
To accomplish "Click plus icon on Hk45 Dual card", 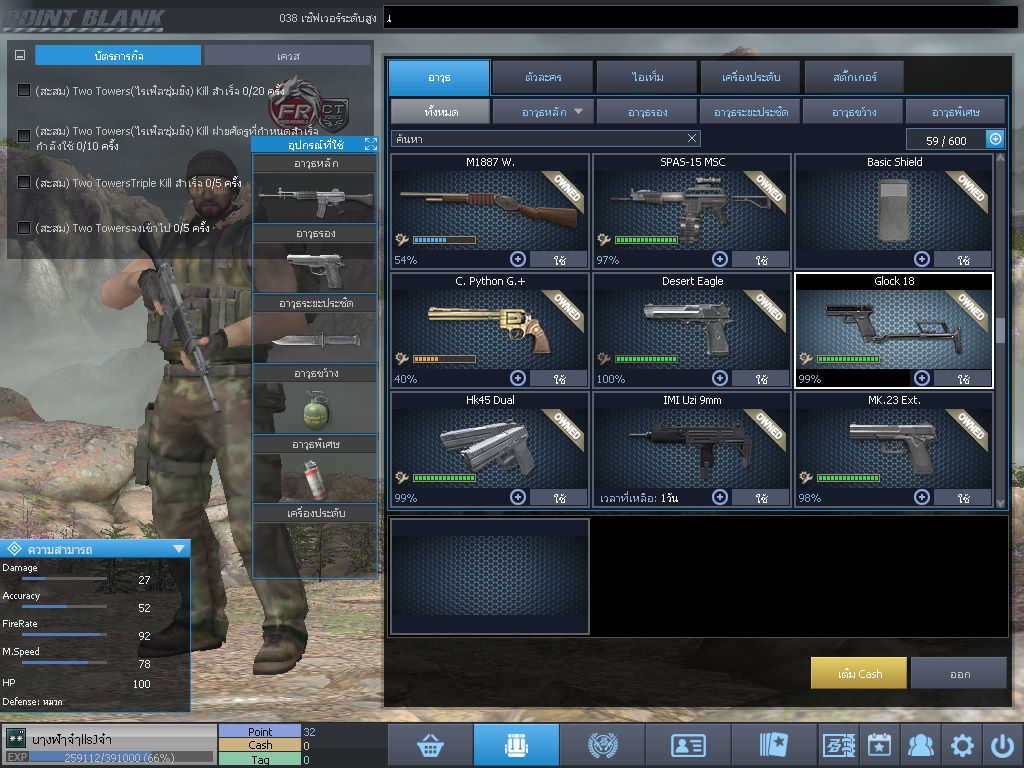I will pyautogui.click(x=518, y=497).
